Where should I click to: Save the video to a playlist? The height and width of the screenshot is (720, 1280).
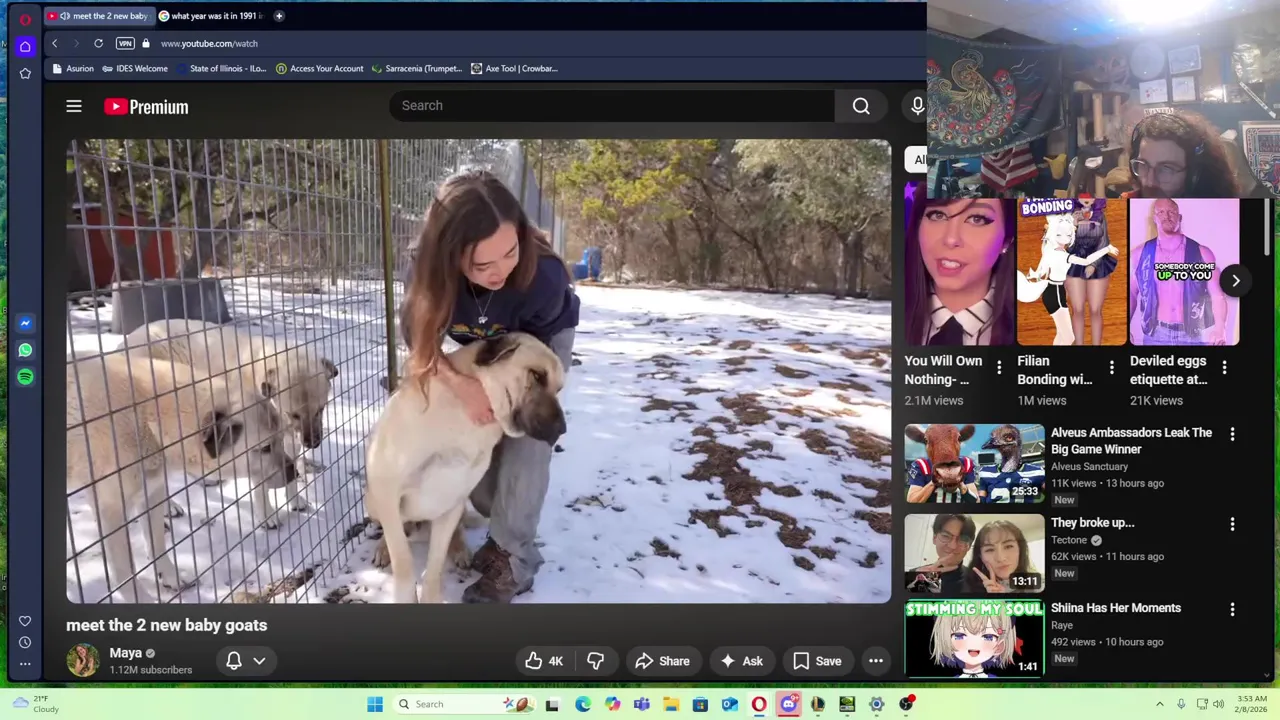[x=817, y=661]
